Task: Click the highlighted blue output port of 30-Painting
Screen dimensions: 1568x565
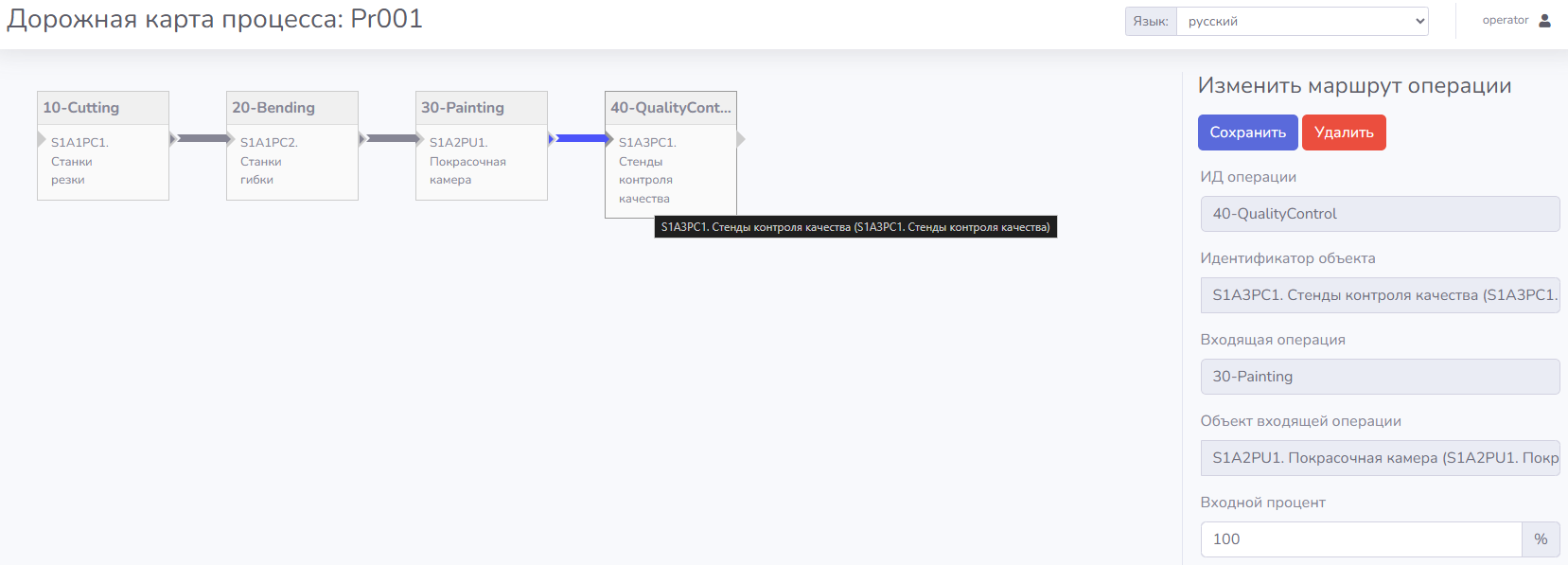Action: point(552,139)
